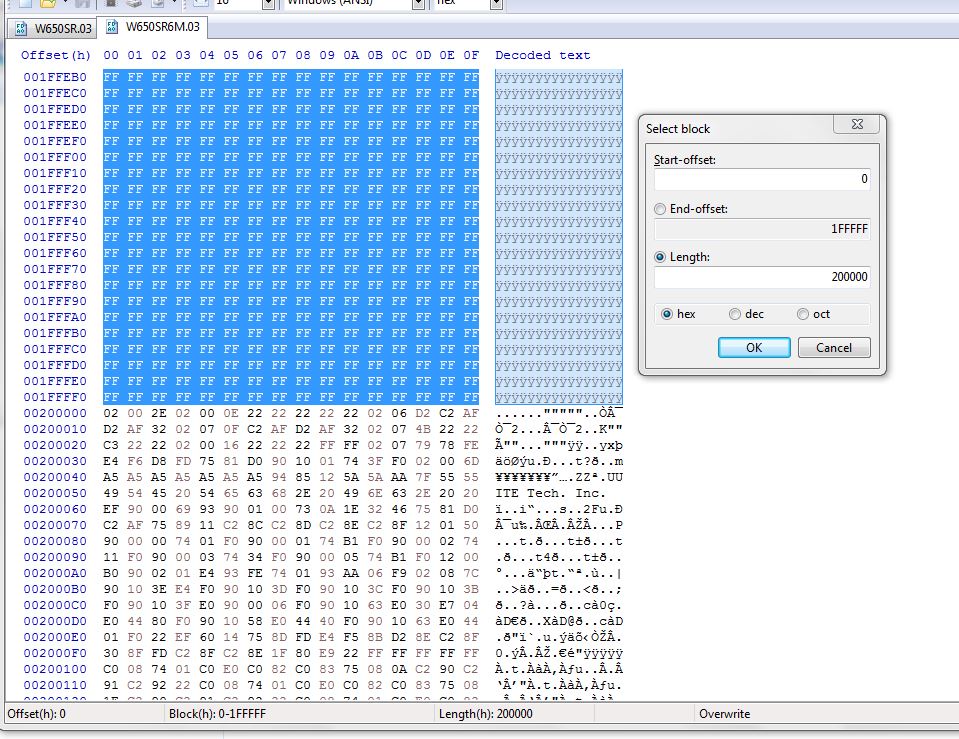Click offset row 00200110

(x=55, y=685)
